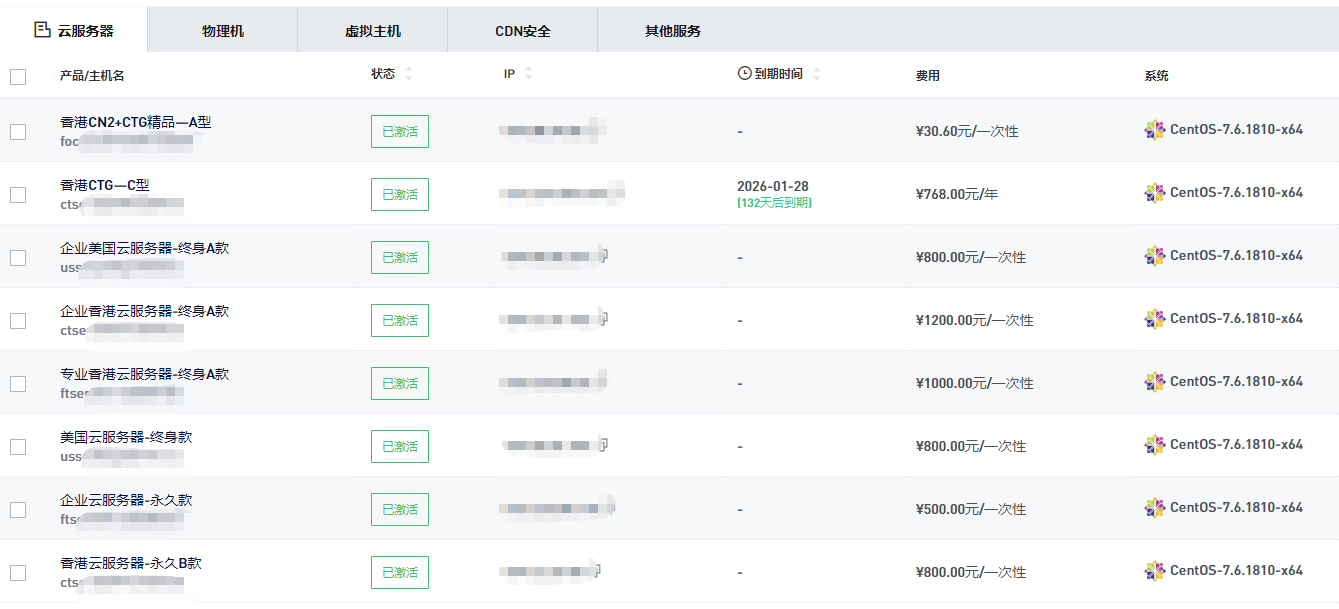
Task: Click the copy icon beside 香港云服务器-永久B款 IP
Action: [x=597, y=568]
